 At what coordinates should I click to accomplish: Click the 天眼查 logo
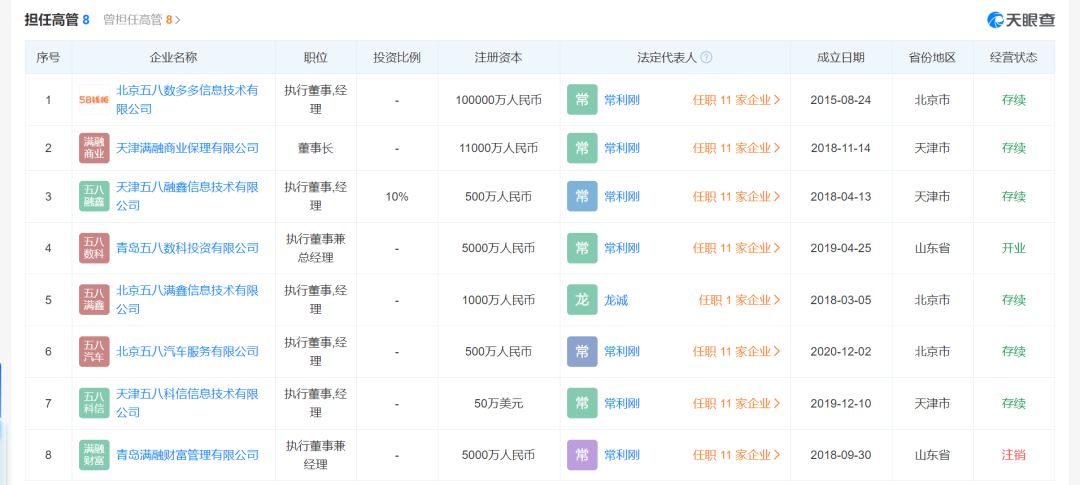(1020, 19)
